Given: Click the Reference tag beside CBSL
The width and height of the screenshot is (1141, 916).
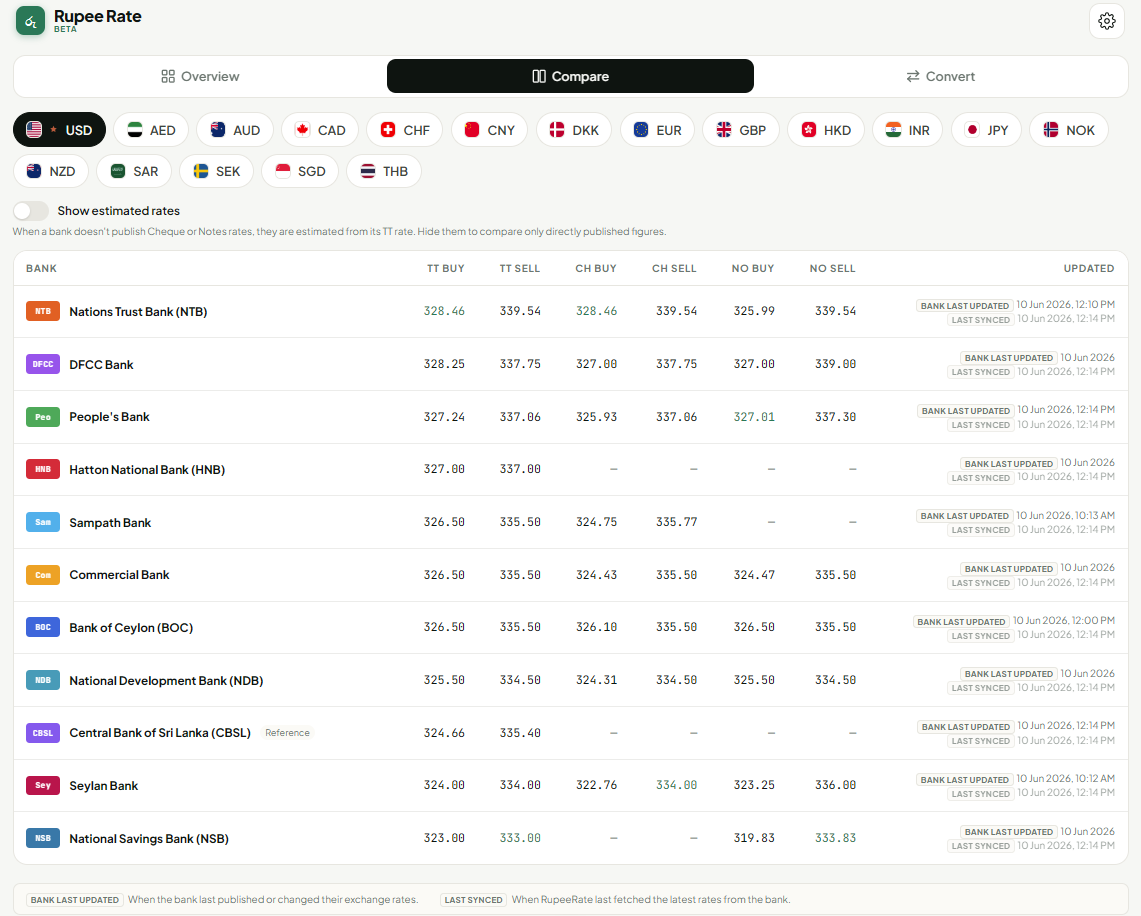Looking at the screenshot, I should click(x=287, y=733).
